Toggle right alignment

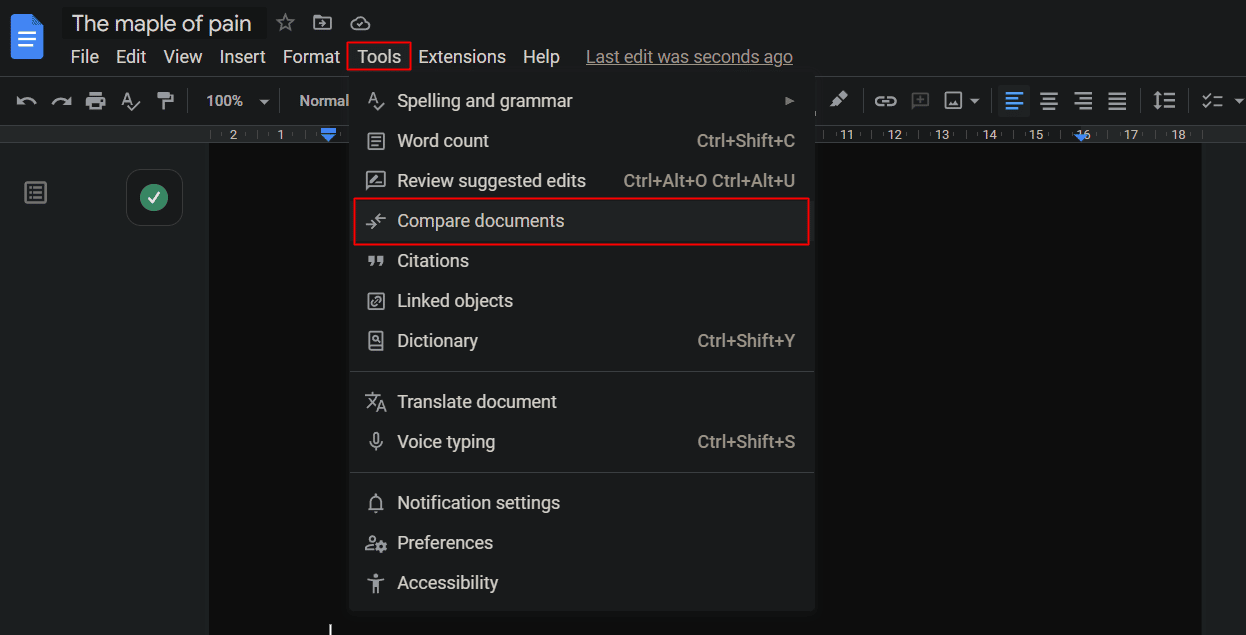coord(1083,101)
